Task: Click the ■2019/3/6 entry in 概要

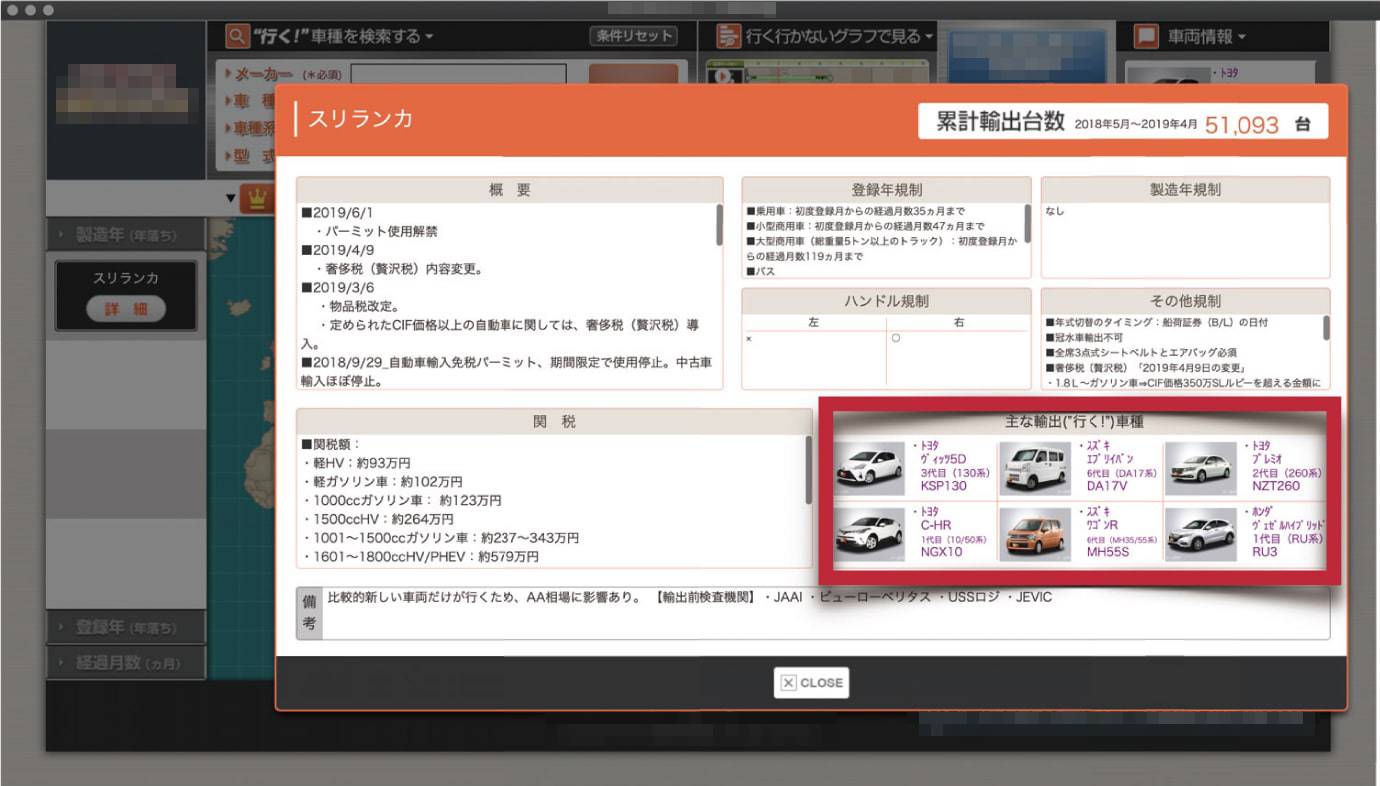Action: point(336,287)
